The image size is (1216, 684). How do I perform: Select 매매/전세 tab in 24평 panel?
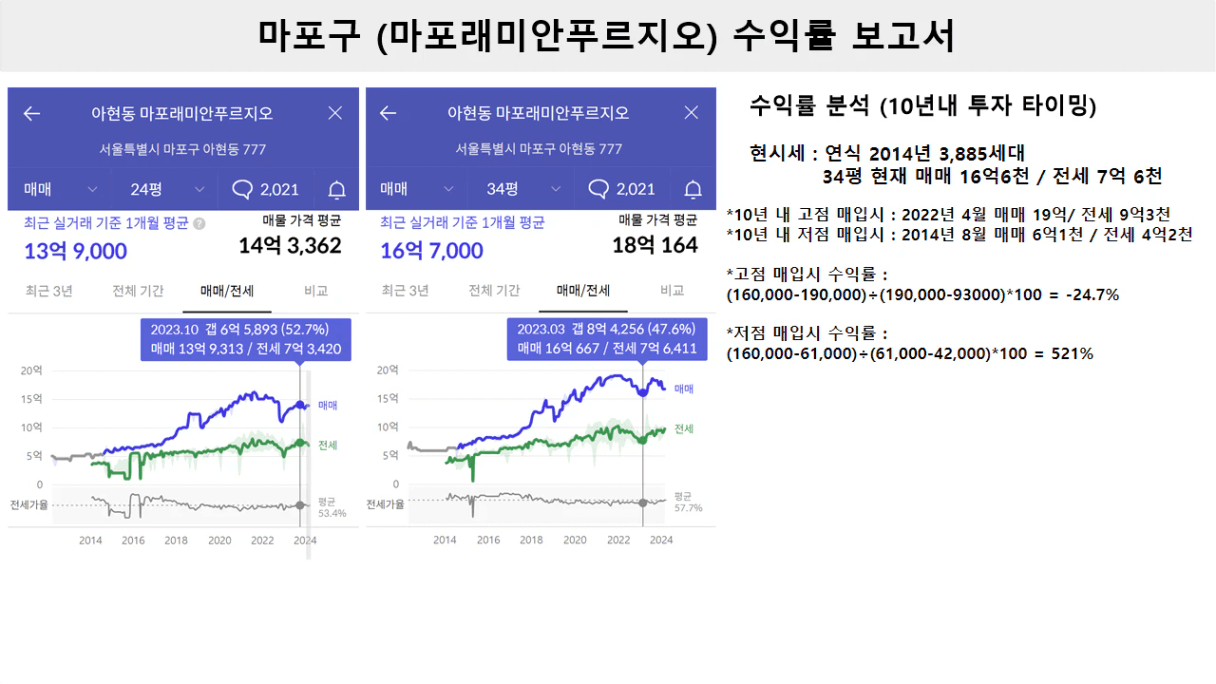coord(227,291)
